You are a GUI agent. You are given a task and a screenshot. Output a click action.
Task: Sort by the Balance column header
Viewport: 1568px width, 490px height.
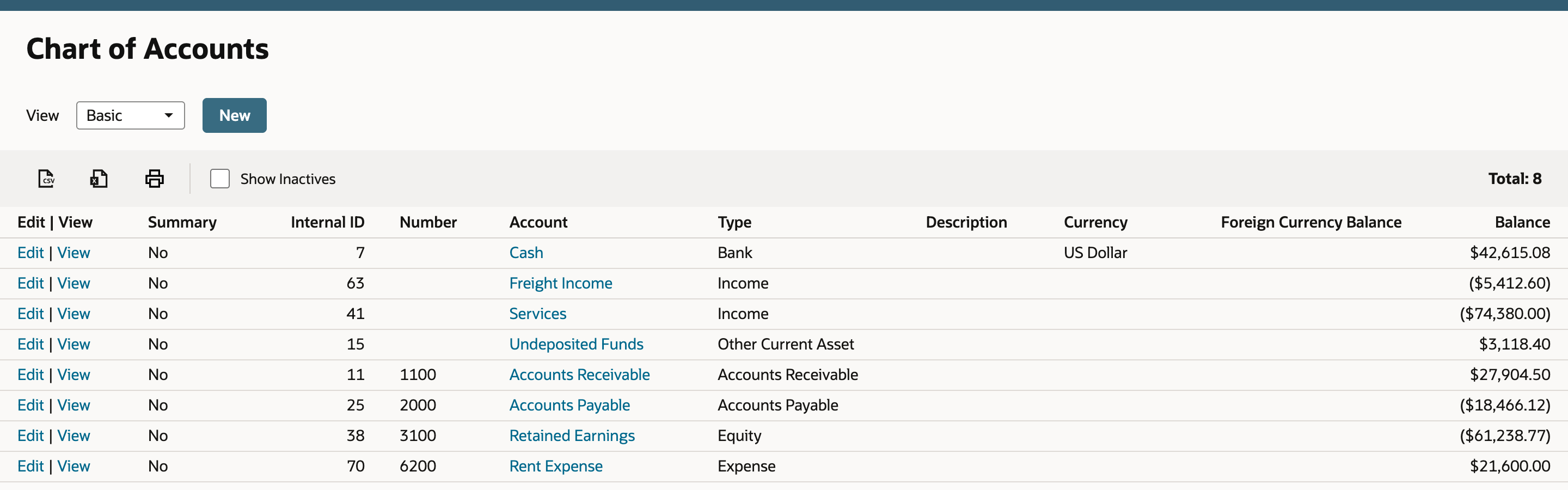click(x=1522, y=222)
